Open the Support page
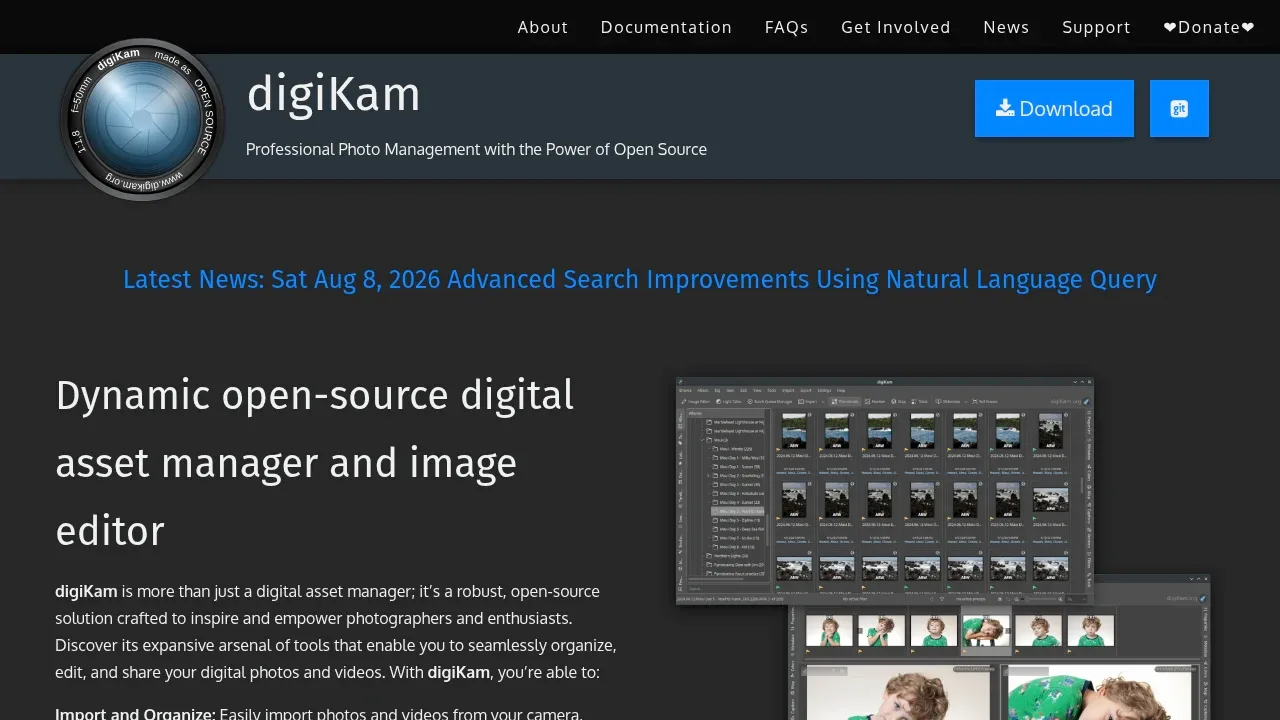This screenshot has width=1280, height=720. pyautogui.click(x=1096, y=27)
